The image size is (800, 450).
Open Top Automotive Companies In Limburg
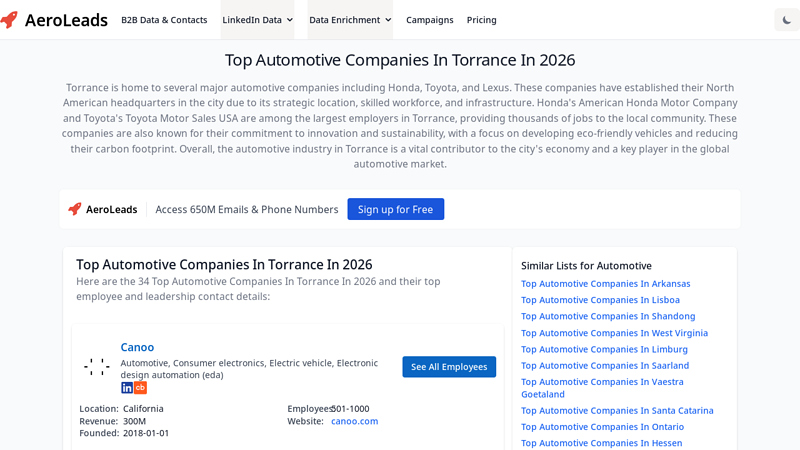604,349
